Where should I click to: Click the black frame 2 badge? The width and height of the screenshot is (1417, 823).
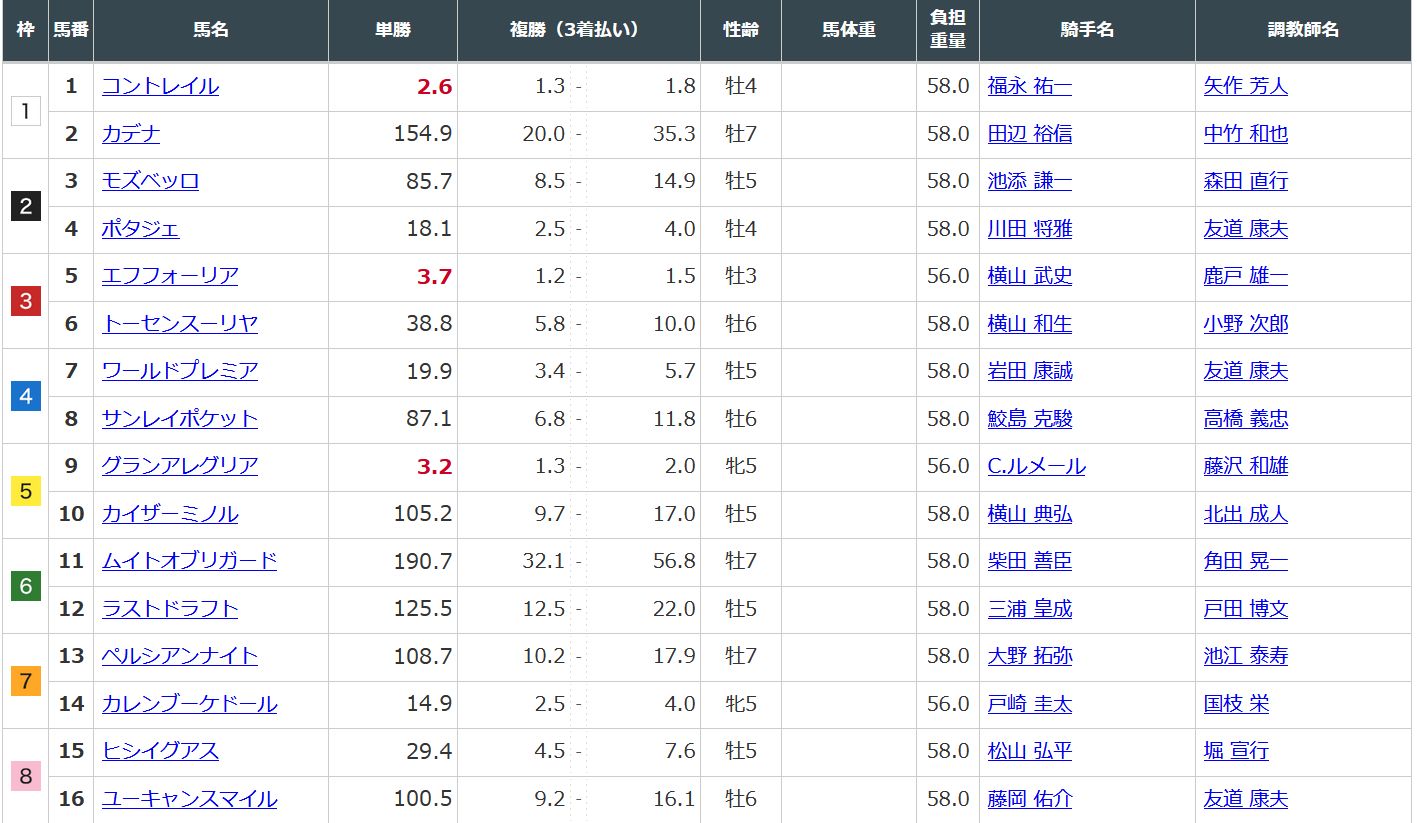[26, 206]
